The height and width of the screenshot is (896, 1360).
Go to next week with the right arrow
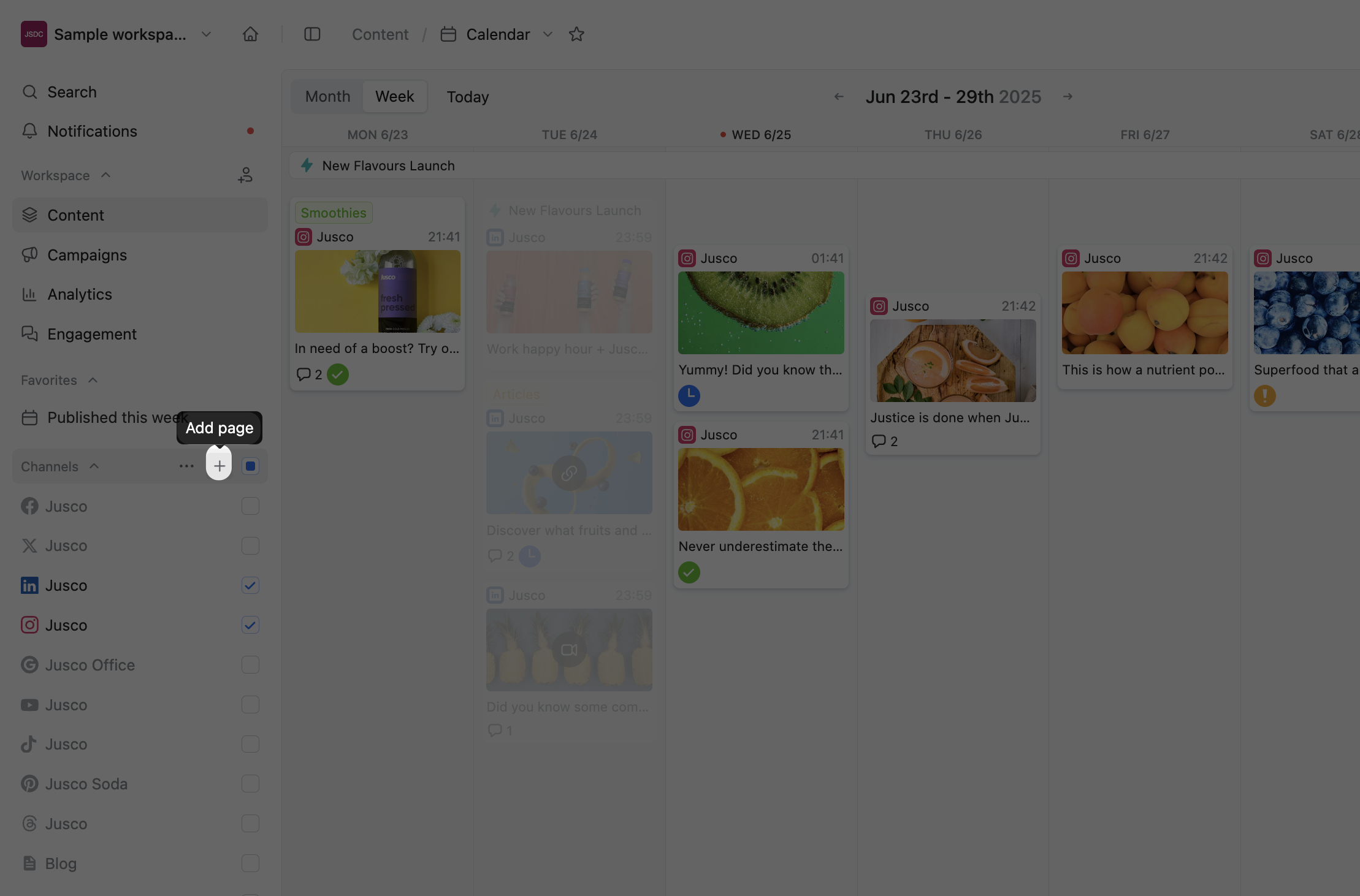[x=1068, y=97]
